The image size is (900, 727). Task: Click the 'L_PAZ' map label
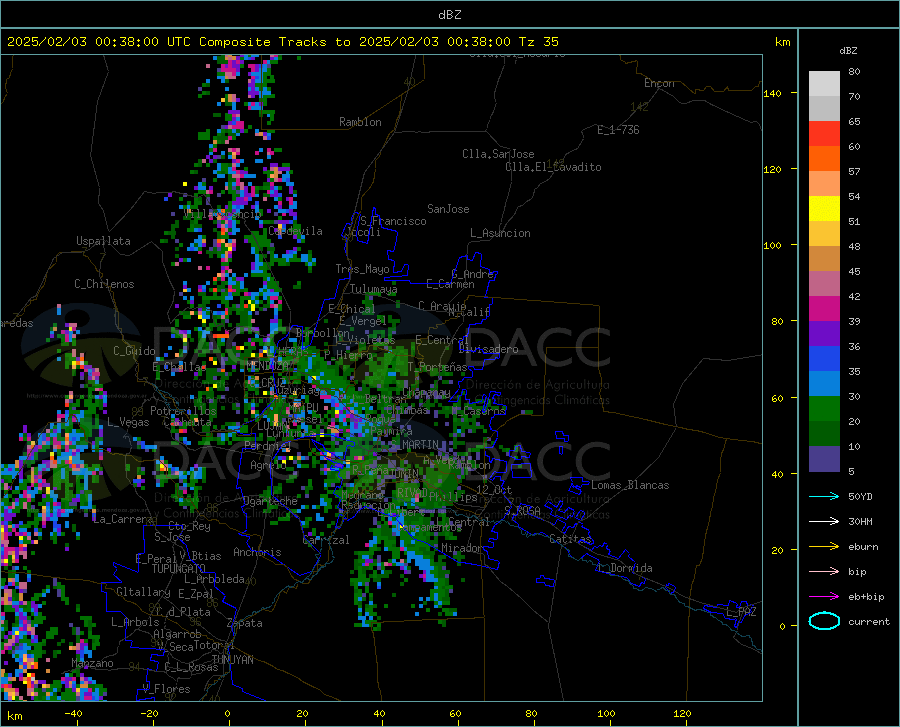[x=741, y=612]
